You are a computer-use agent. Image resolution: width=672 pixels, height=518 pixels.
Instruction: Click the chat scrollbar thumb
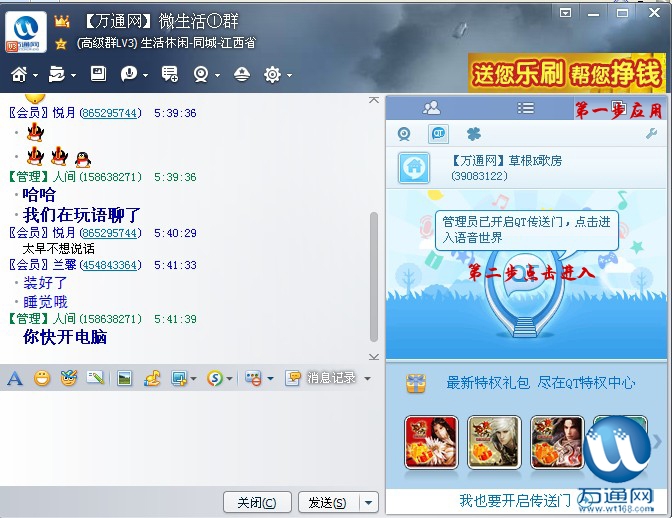coord(374,277)
